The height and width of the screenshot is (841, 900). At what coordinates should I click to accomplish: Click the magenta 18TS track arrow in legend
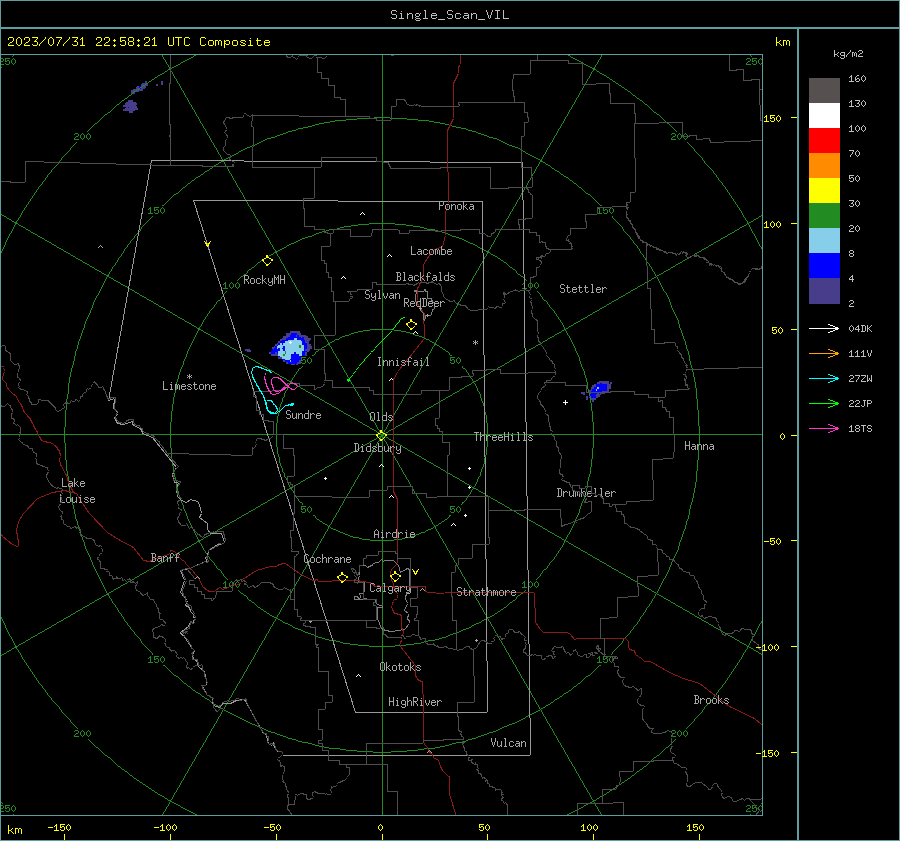(824, 429)
